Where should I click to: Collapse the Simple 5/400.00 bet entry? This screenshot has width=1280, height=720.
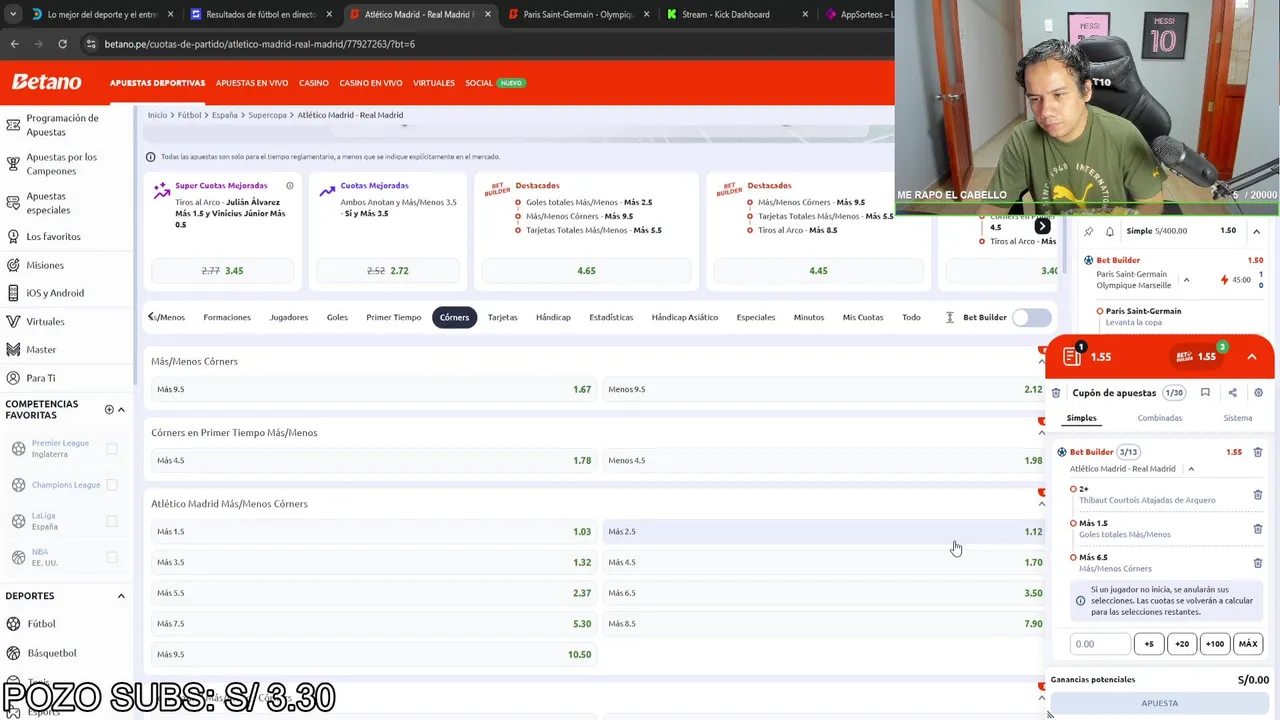(1256, 231)
